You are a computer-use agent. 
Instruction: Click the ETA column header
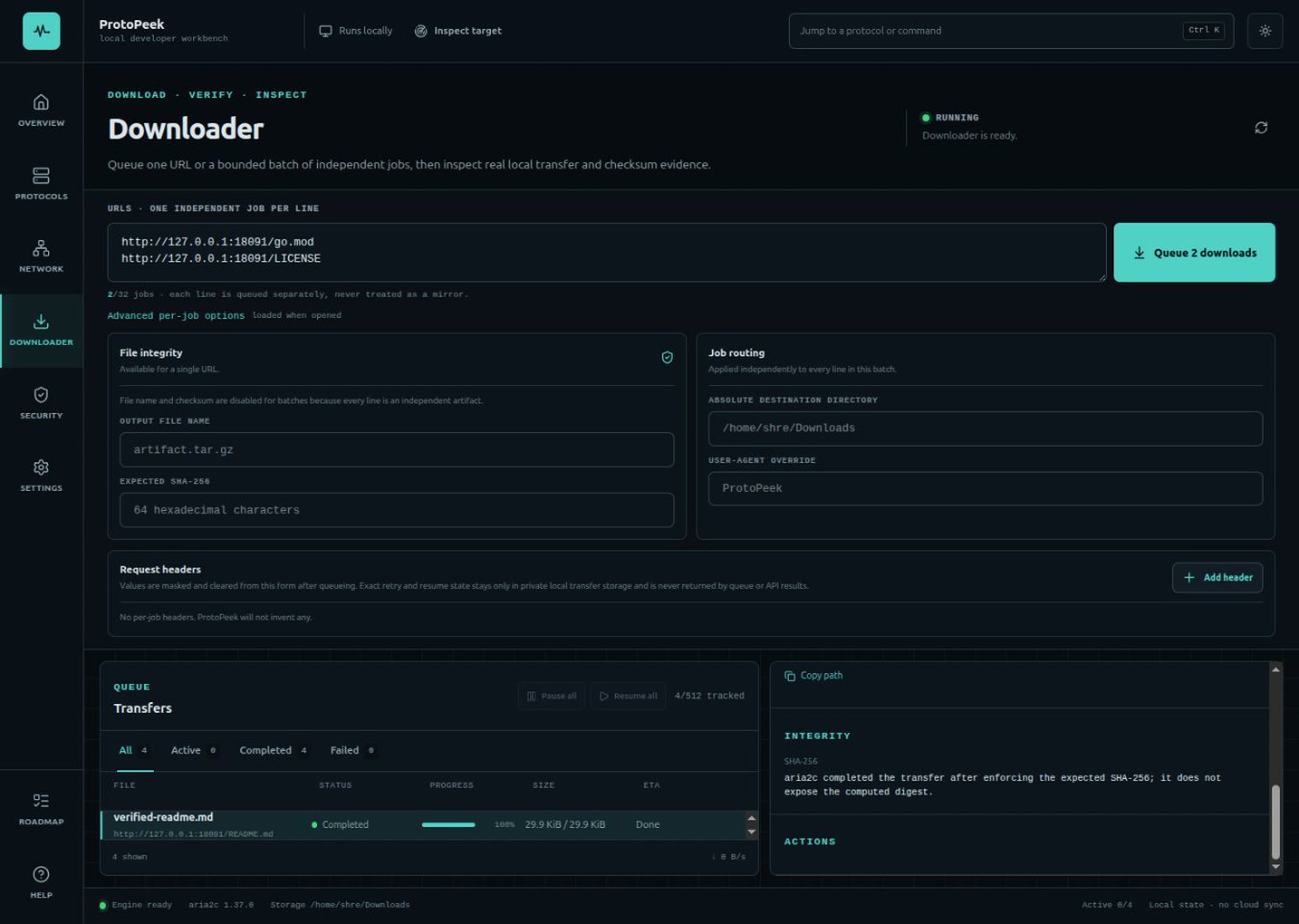652,785
